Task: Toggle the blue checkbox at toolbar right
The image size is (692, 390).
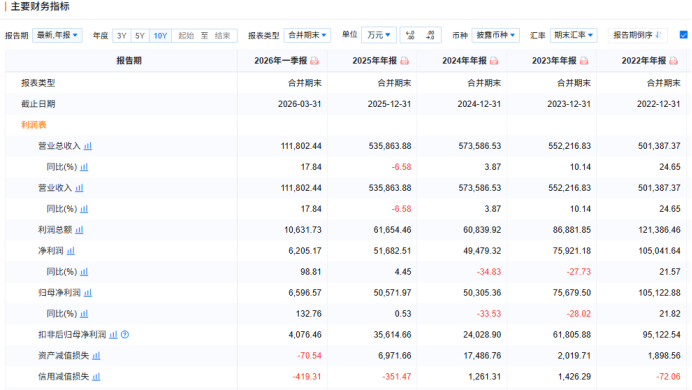Action: coord(684,35)
